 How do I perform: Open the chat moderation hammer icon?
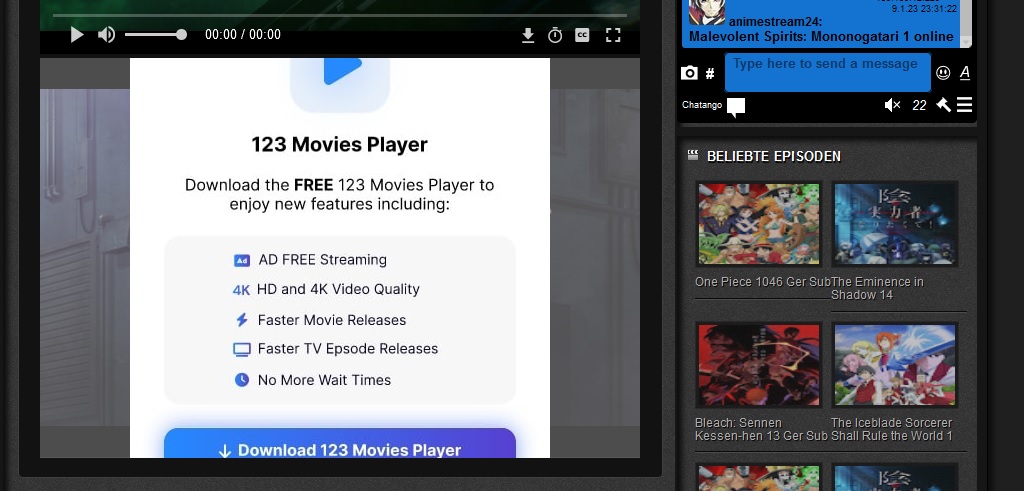[943, 105]
